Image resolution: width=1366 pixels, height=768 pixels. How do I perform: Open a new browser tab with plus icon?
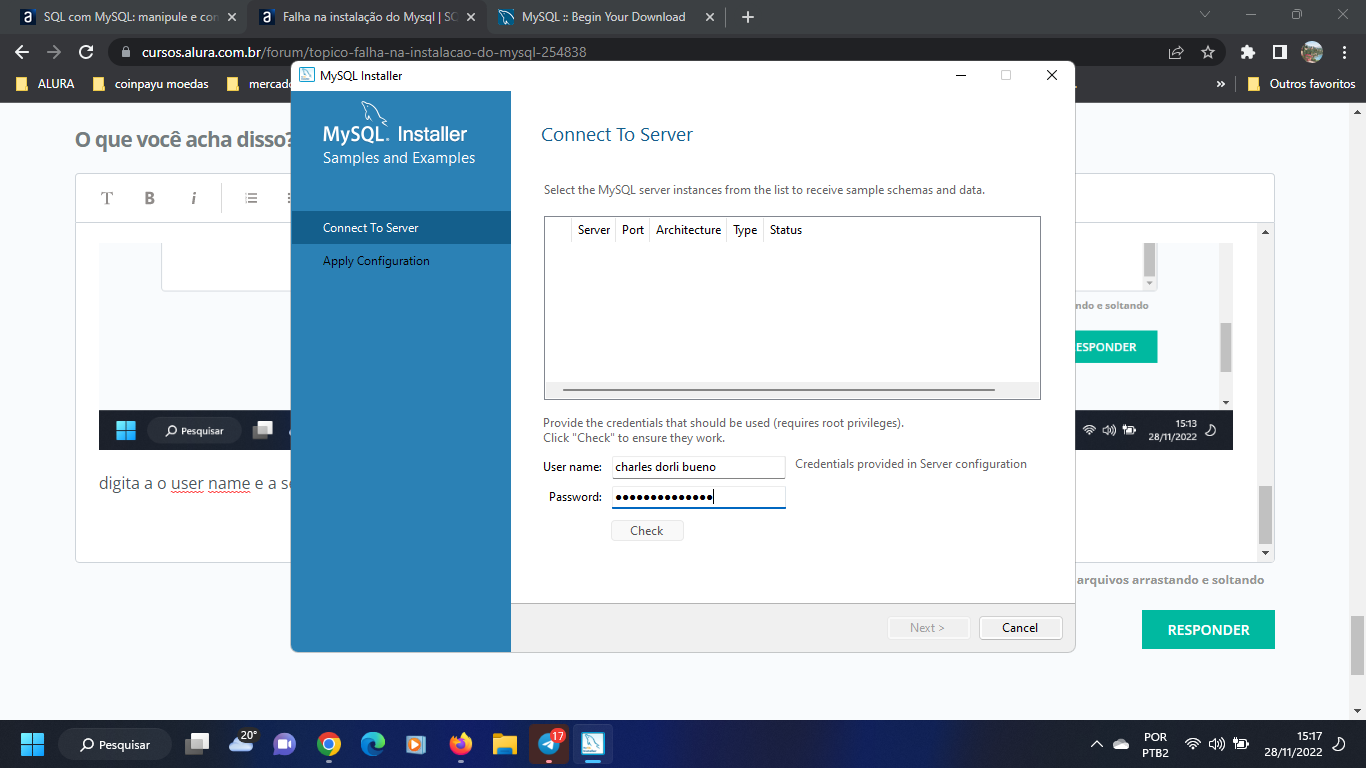748,17
